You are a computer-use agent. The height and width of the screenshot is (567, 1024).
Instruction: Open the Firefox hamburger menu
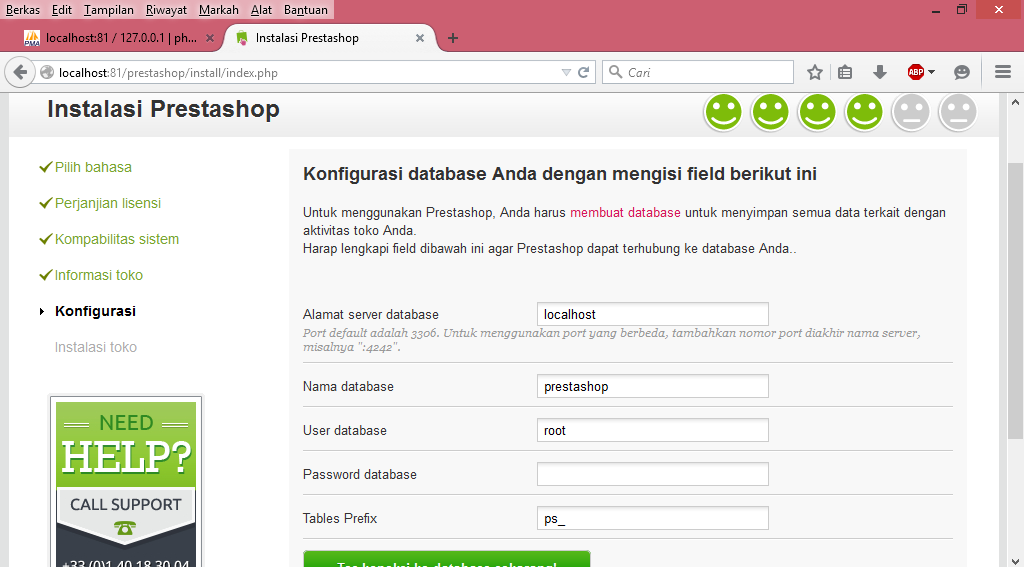click(1003, 73)
